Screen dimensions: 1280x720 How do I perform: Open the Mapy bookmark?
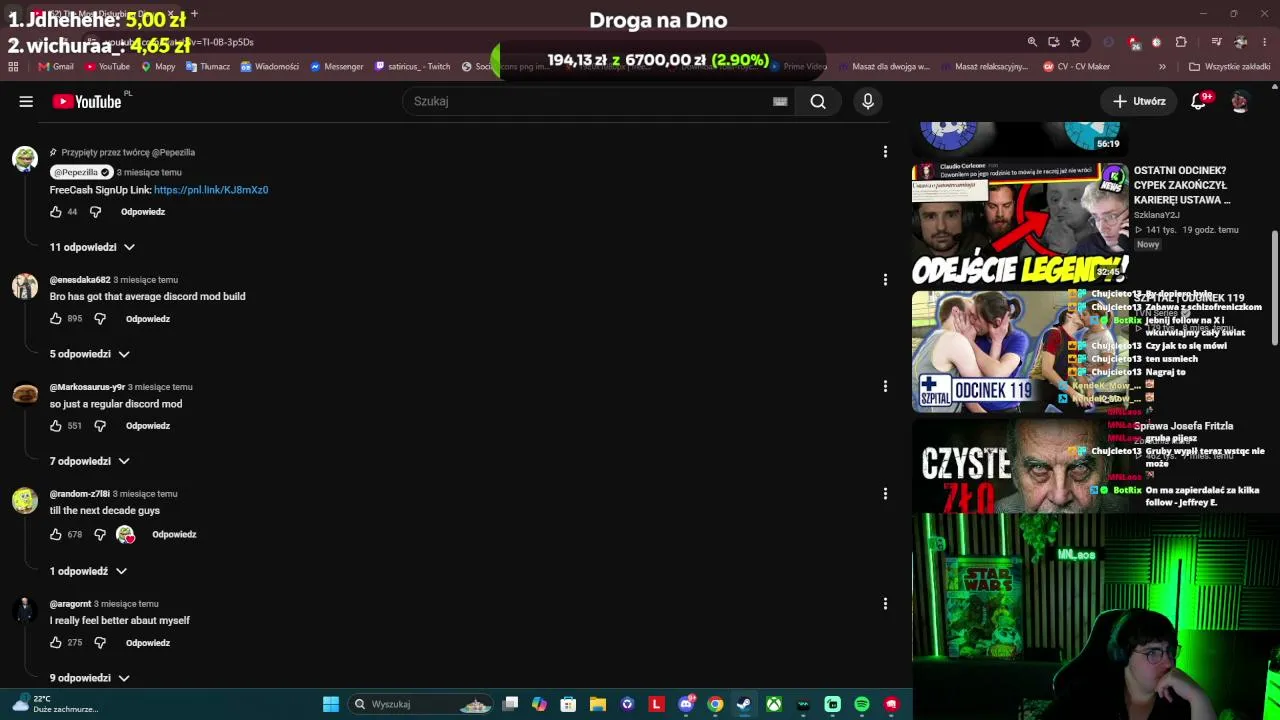point(158,67)
